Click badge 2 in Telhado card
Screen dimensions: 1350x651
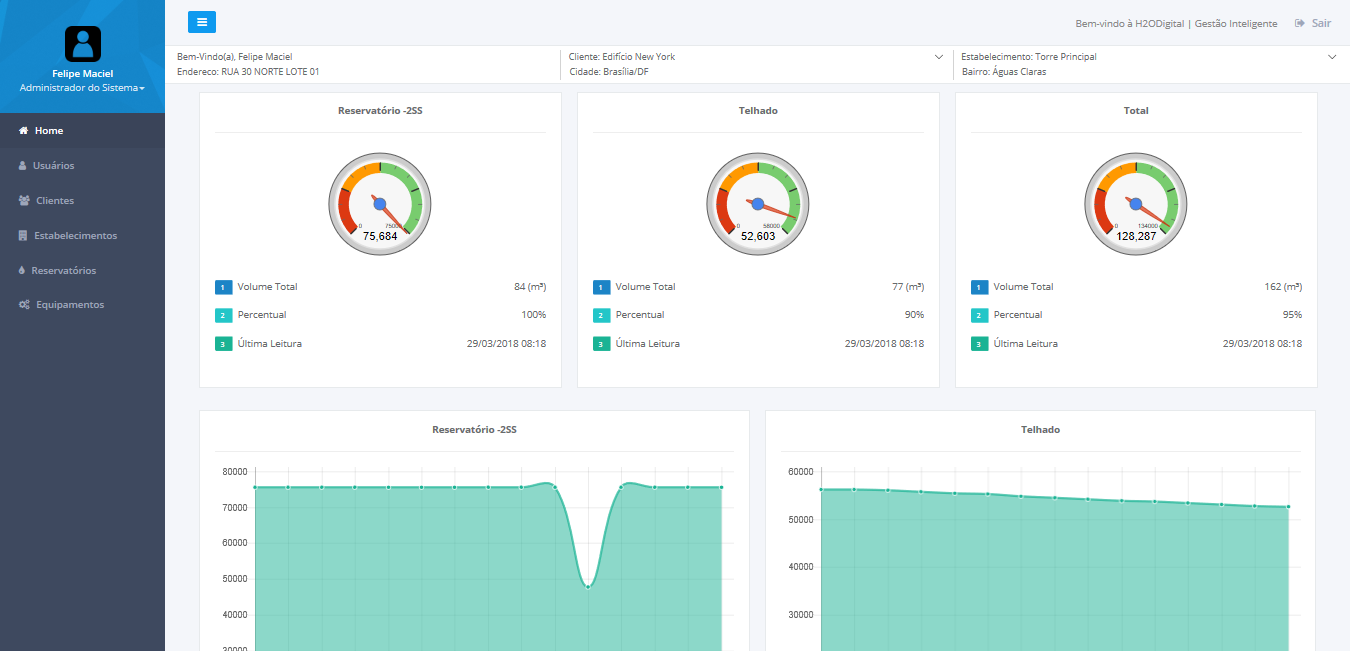coord(601,316)
